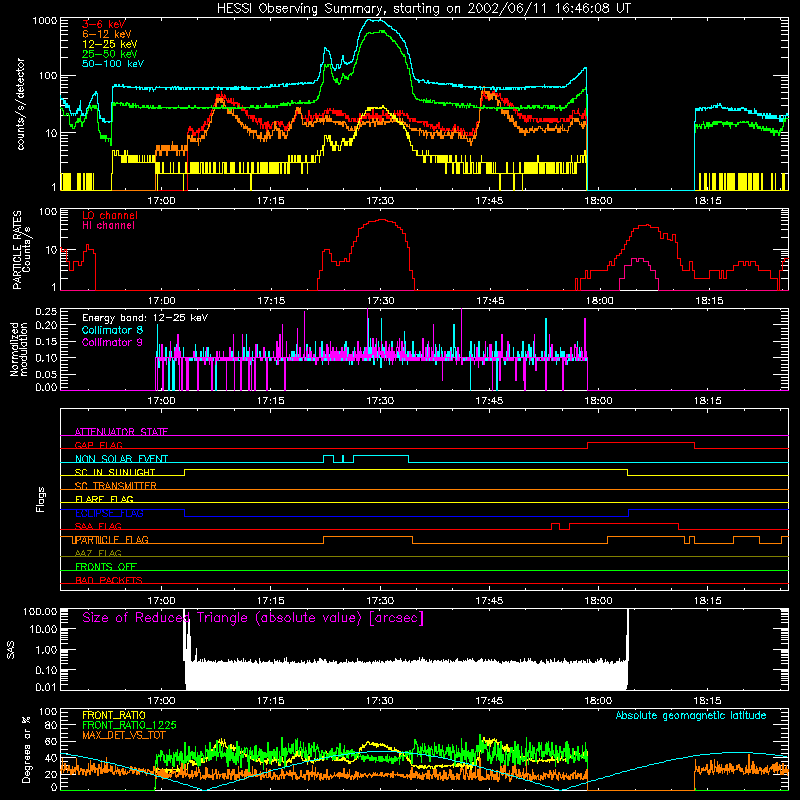Click the green FRONTS_OFF label
Viewport: 800px width, 800px height.
click(106, 567)
